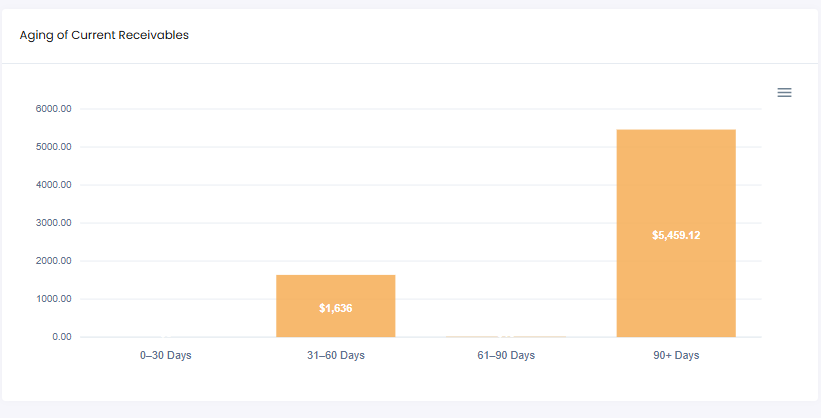
Task: Click the 0–30 Days axis label
Action: point(166,355)
